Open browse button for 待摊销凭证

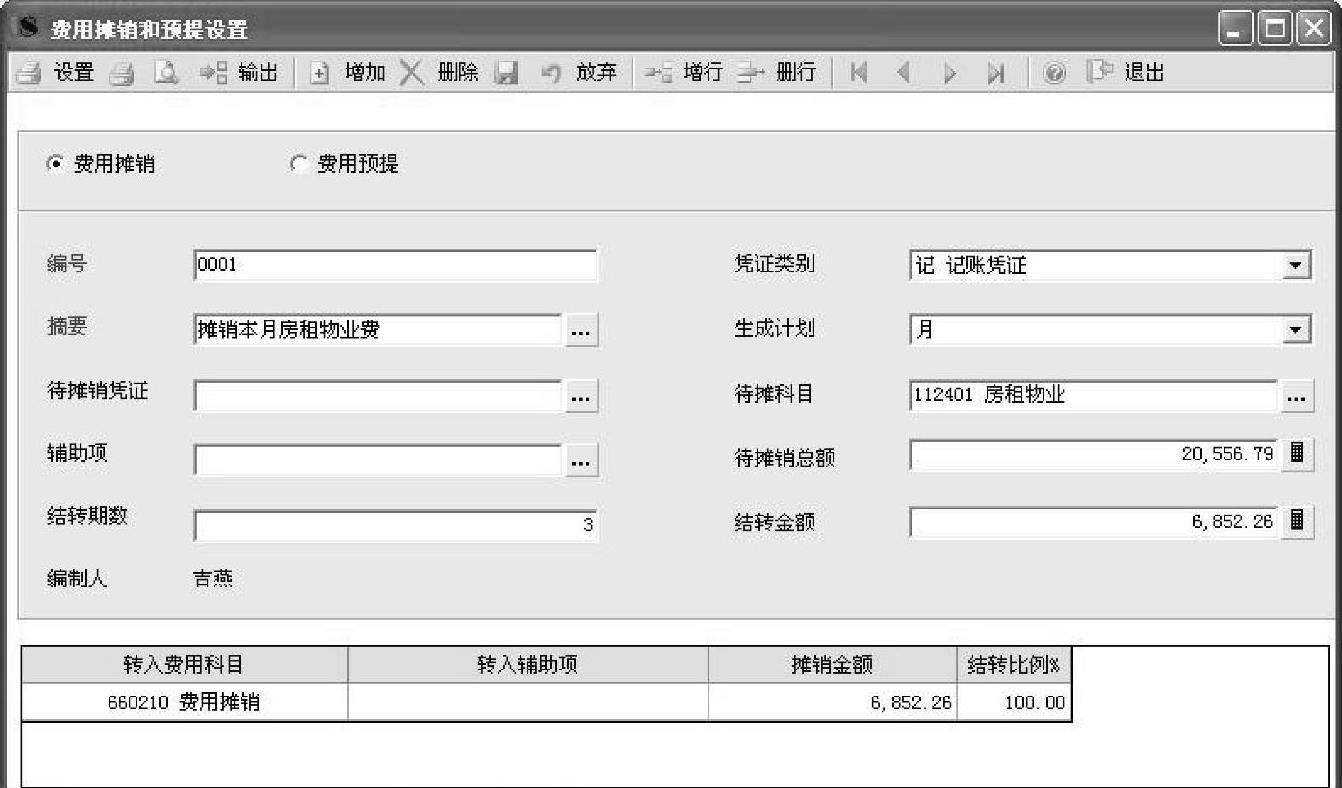pyautogui.click(x=582, y=397)
